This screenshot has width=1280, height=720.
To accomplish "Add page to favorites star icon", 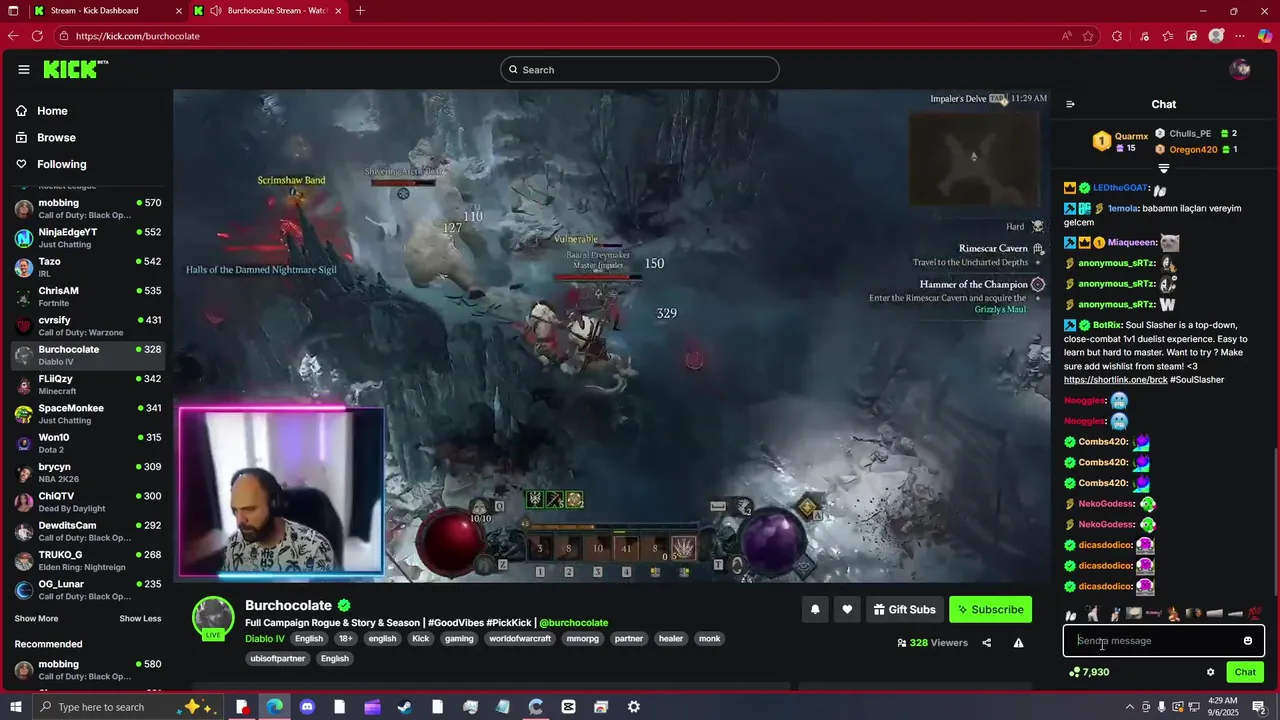I will coord(1089,36).
